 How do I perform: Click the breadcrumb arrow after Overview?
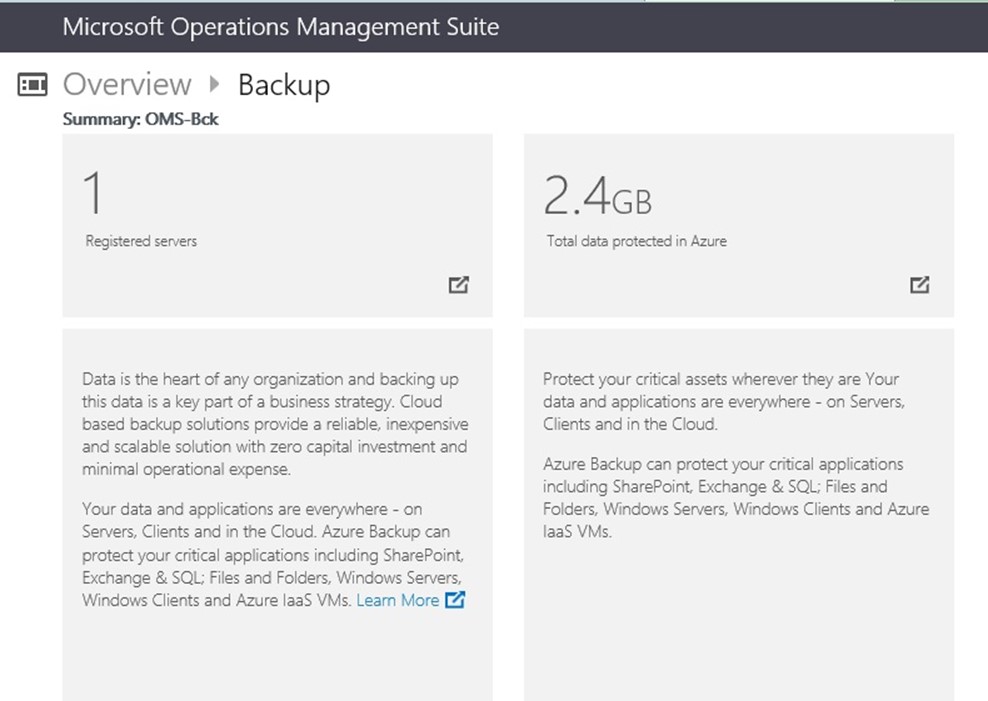coord(214,84)
